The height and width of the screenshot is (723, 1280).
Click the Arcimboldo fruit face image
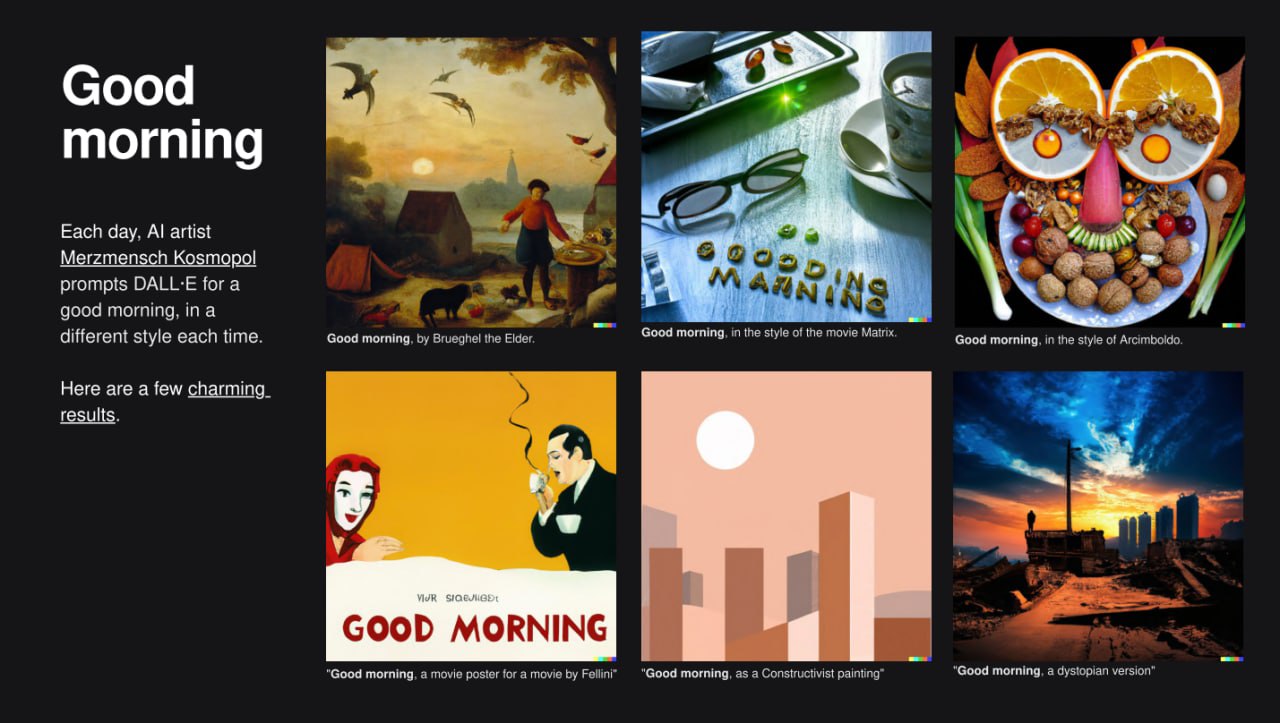point(1100,182)
